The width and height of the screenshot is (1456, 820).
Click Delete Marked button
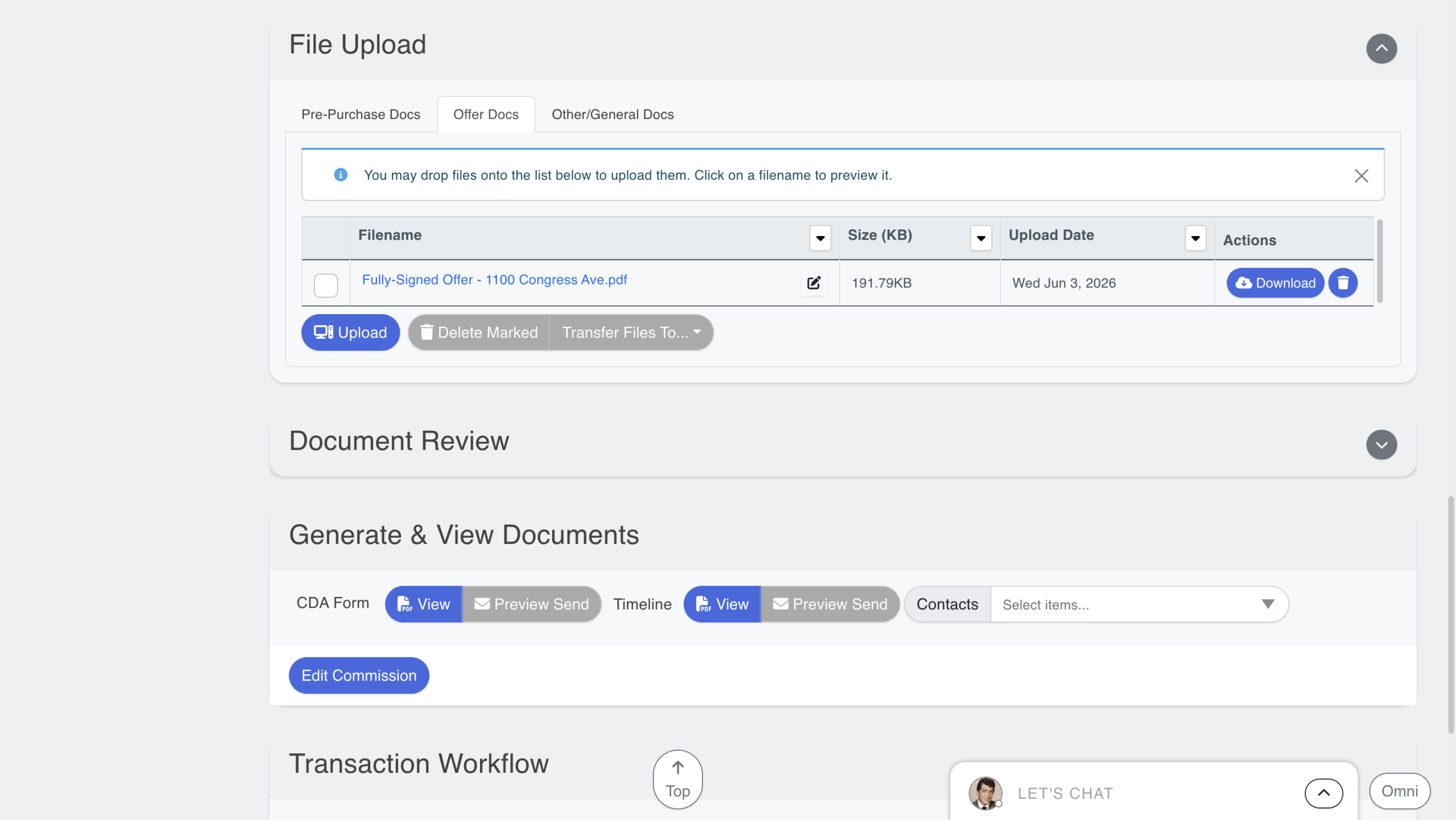pos(479,332)
